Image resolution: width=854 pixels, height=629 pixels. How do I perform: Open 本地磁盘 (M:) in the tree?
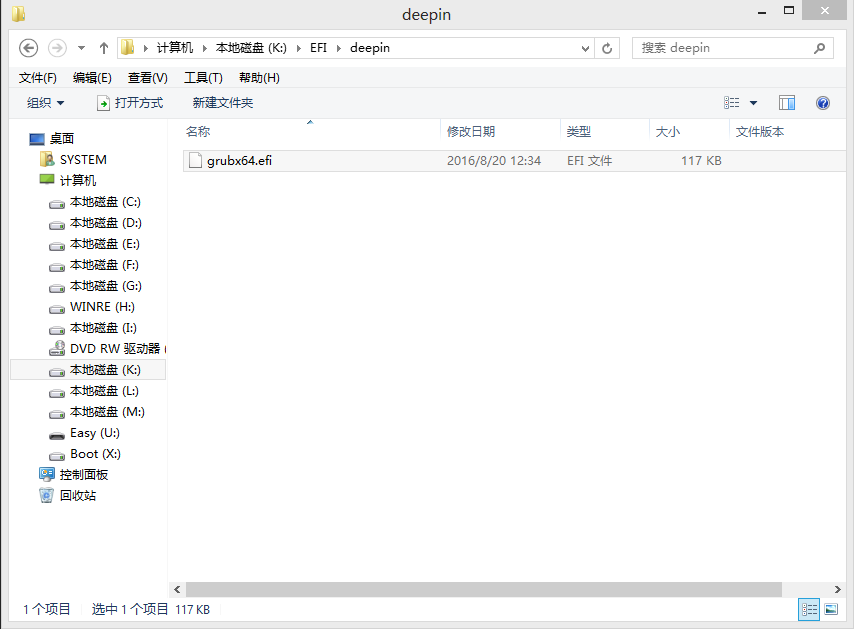click(97, 412)
